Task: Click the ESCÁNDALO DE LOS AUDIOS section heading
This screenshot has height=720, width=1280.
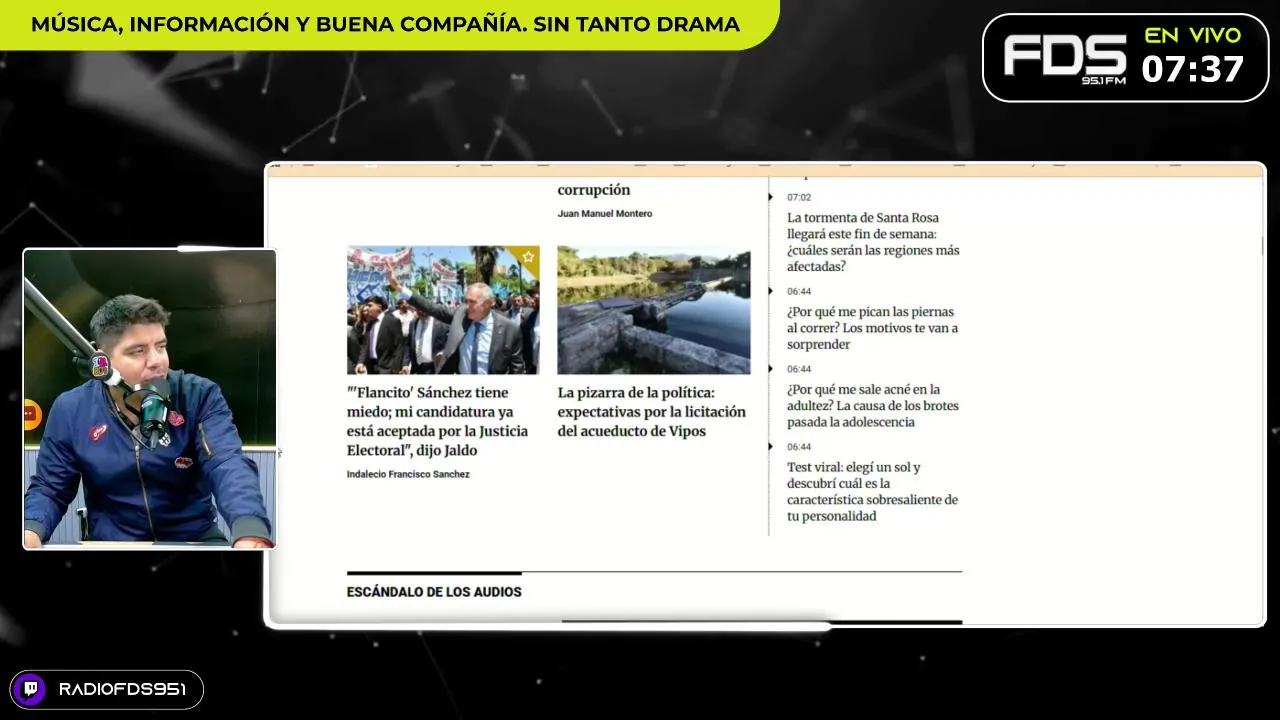Action: 434,592
